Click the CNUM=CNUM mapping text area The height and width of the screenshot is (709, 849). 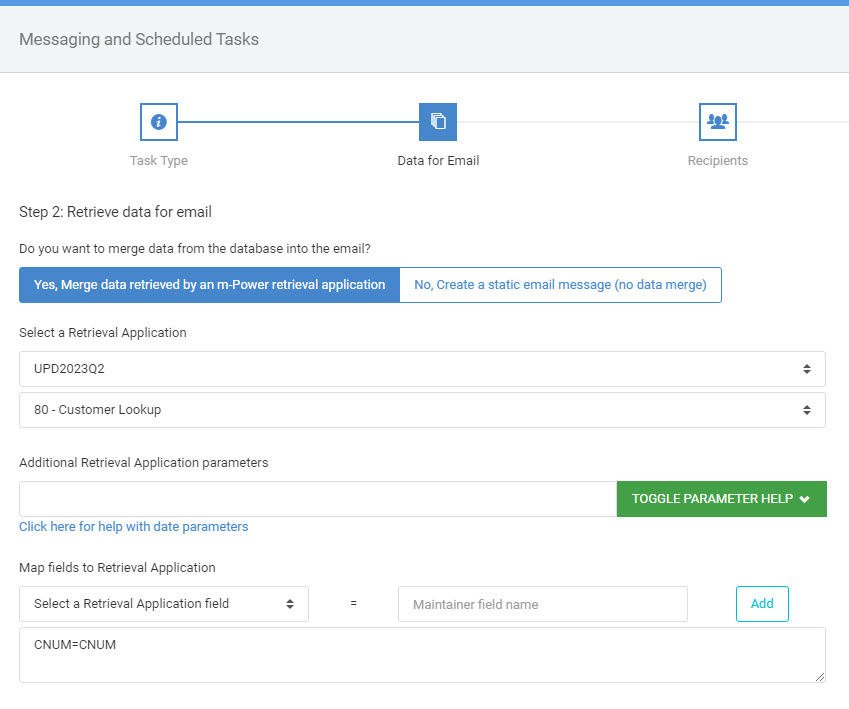[422, 655]
